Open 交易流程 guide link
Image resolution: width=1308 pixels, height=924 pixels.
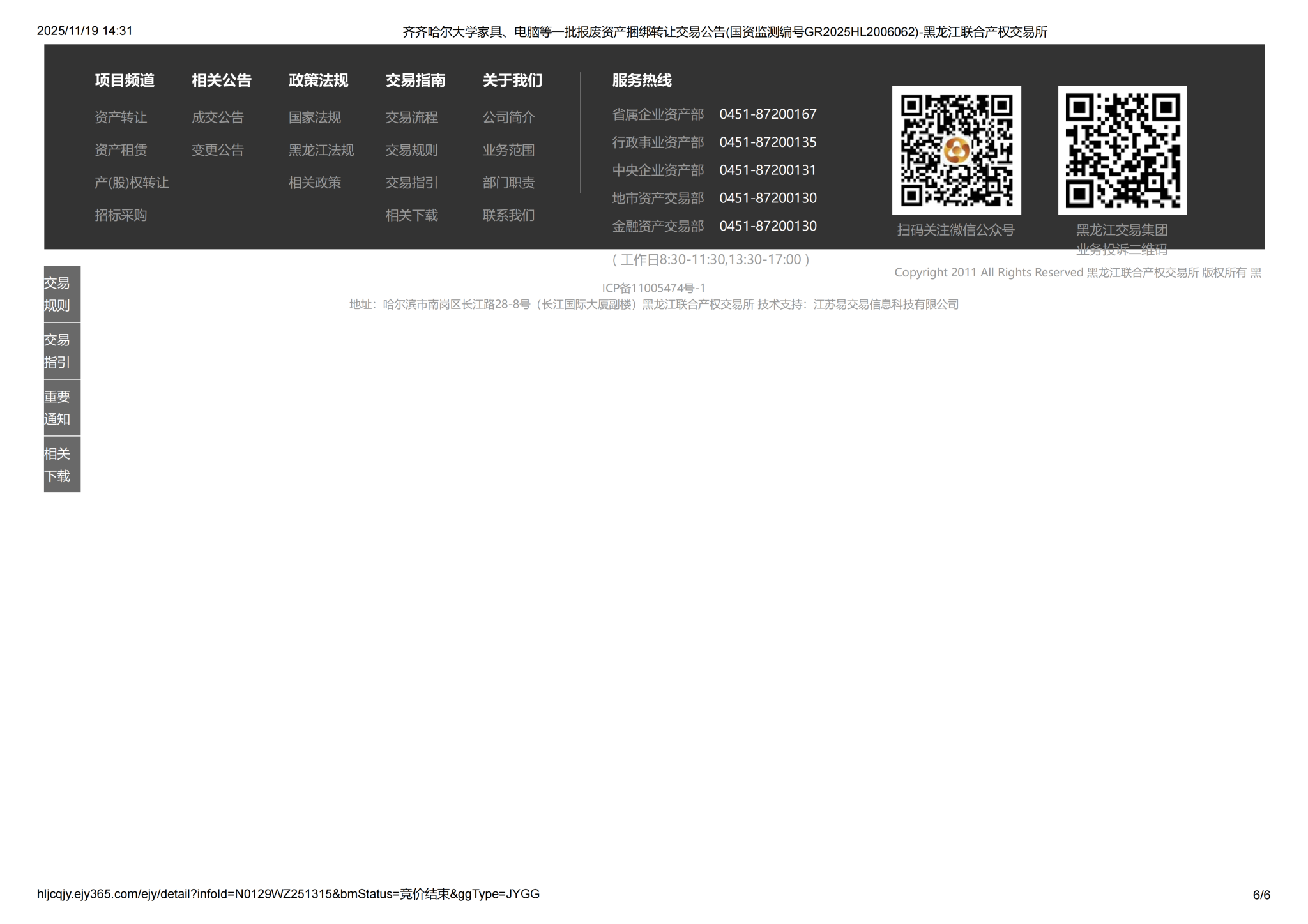412,117
